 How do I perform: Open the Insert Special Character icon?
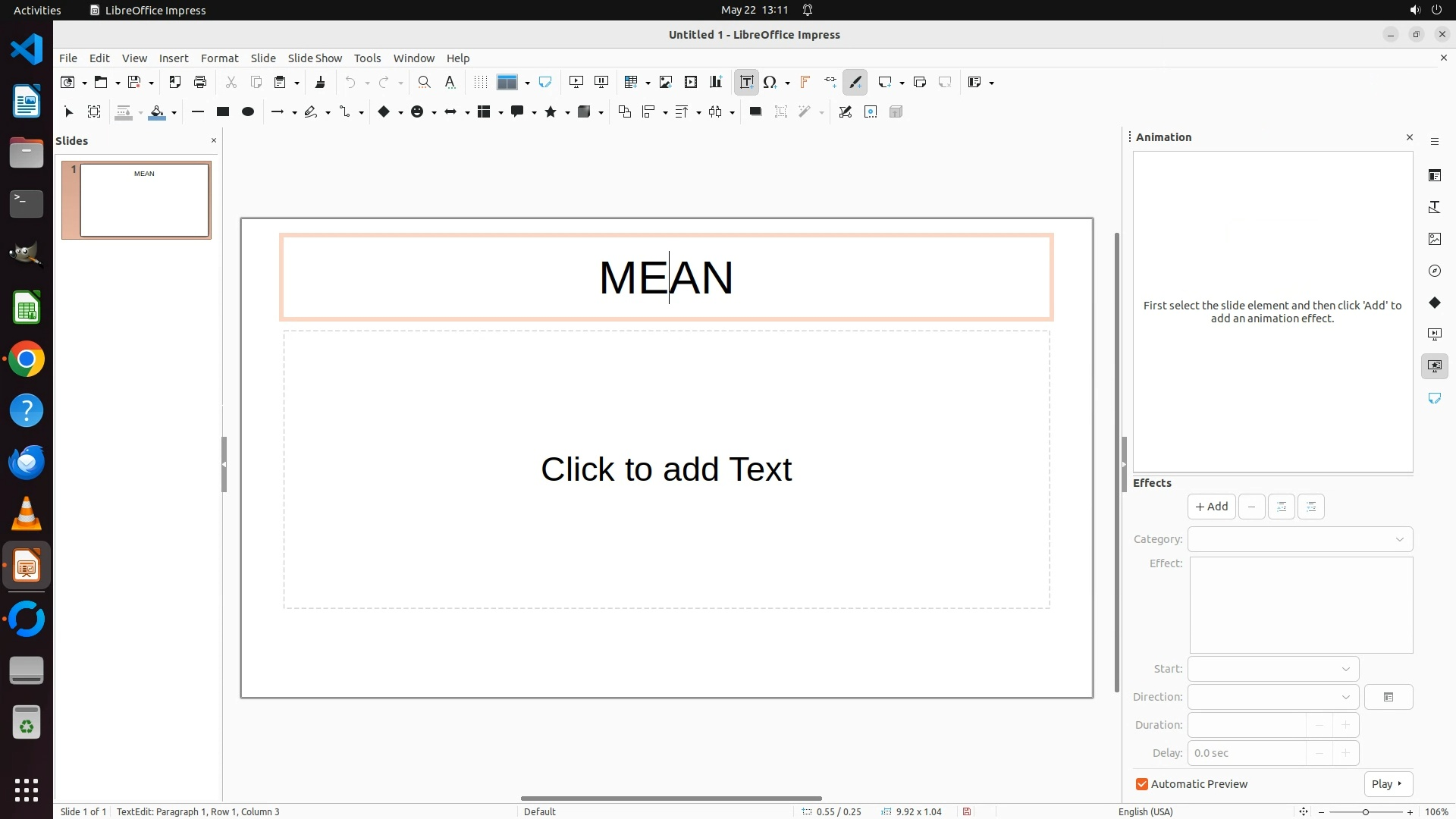click(x=770, y=82)
